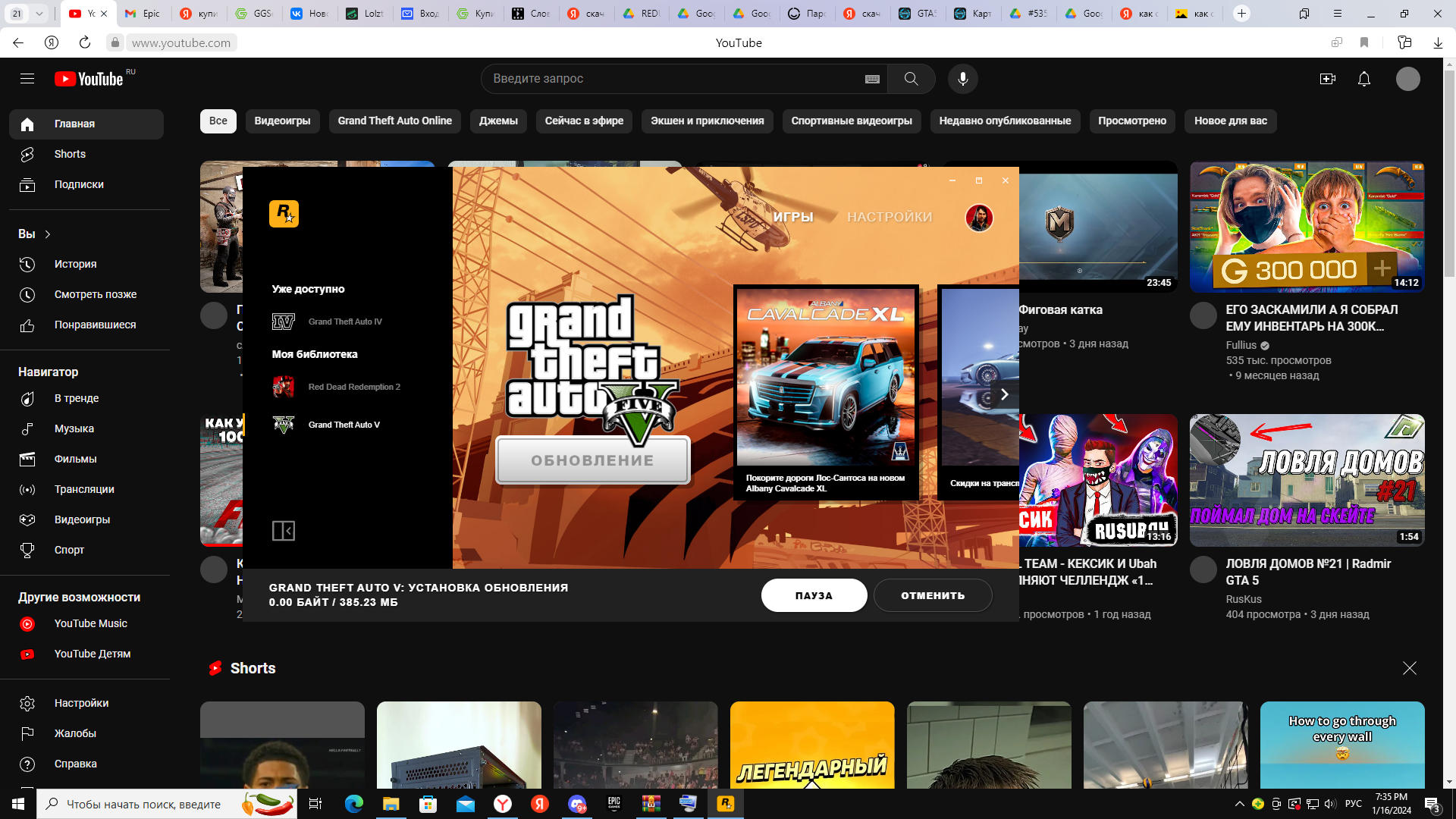Select the Сейчас в эфире chip
Screen dimensions: 1456x819
coord(584,121)
